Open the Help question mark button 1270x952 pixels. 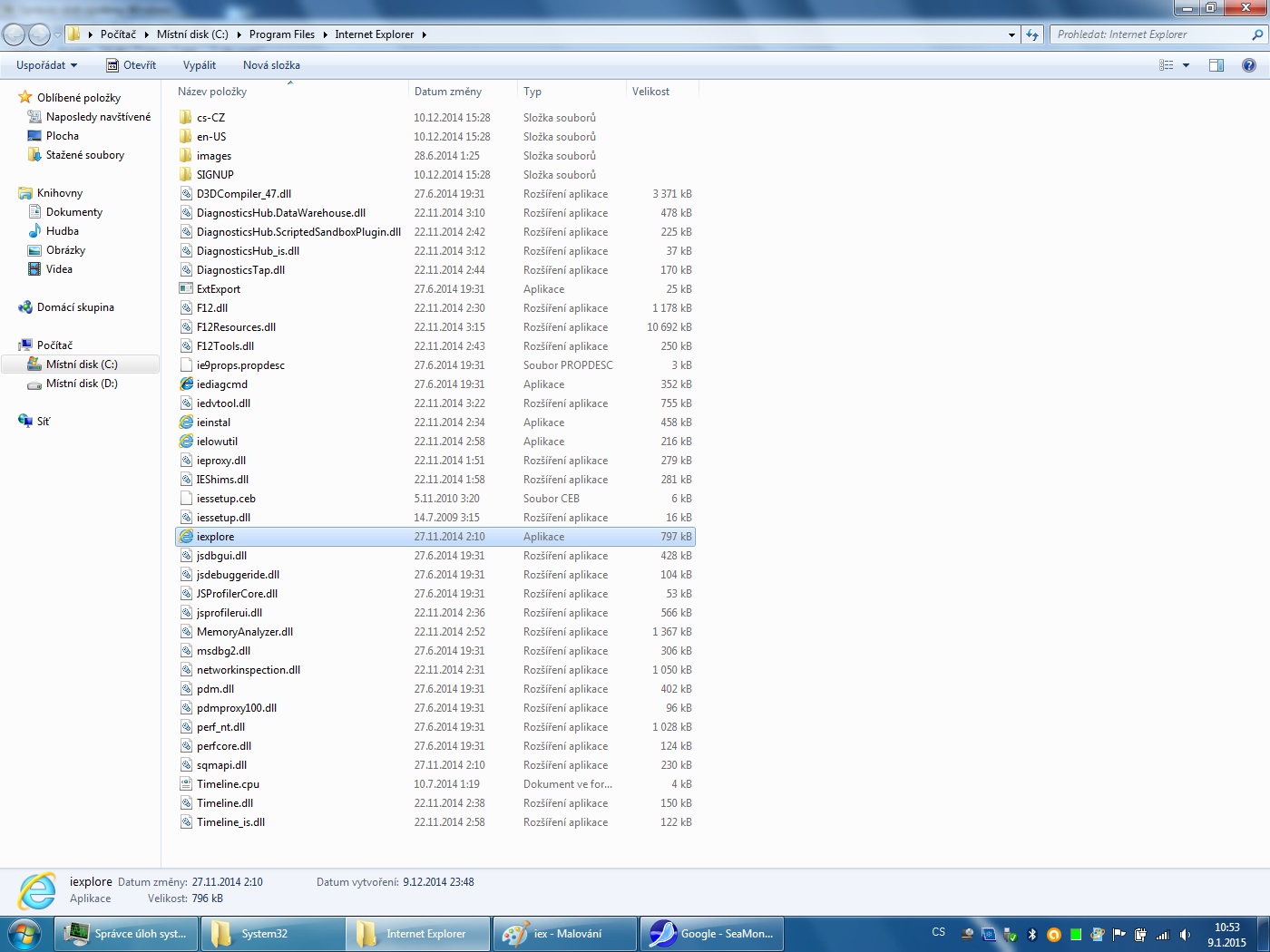pyautogui.click(x=1249, y=65)
